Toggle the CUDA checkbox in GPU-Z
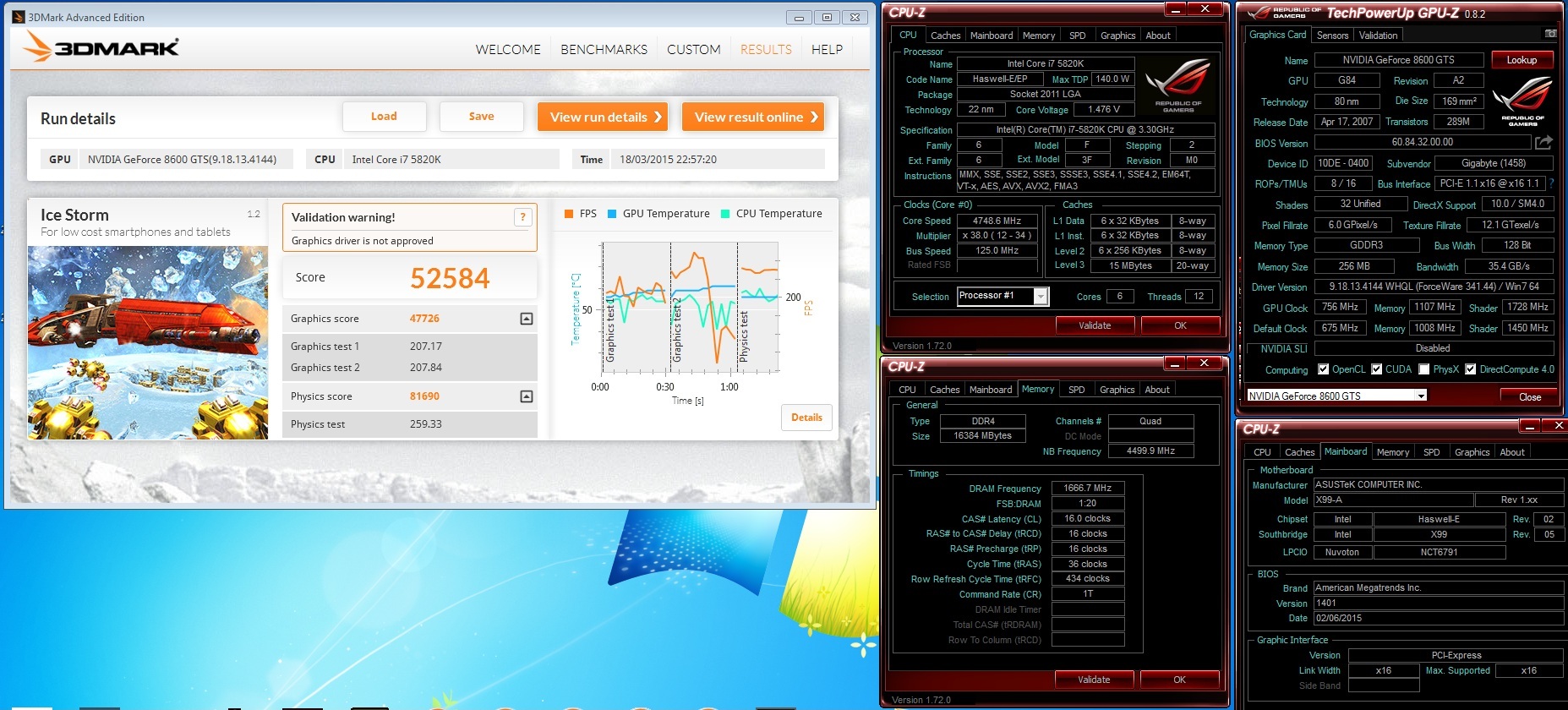 (1376, 369)
